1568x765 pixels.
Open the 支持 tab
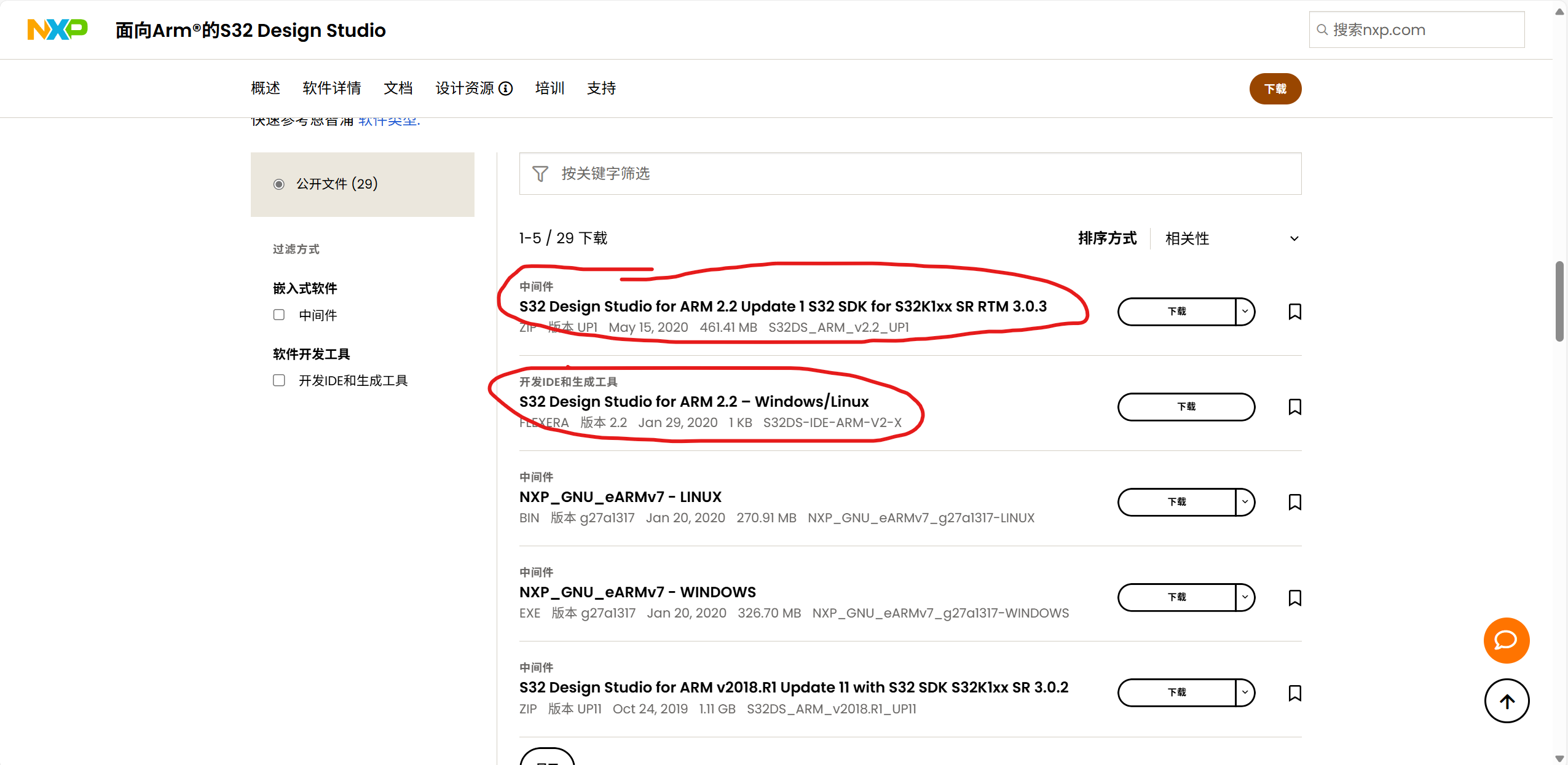pyautogui.click(x=602, y=88)
